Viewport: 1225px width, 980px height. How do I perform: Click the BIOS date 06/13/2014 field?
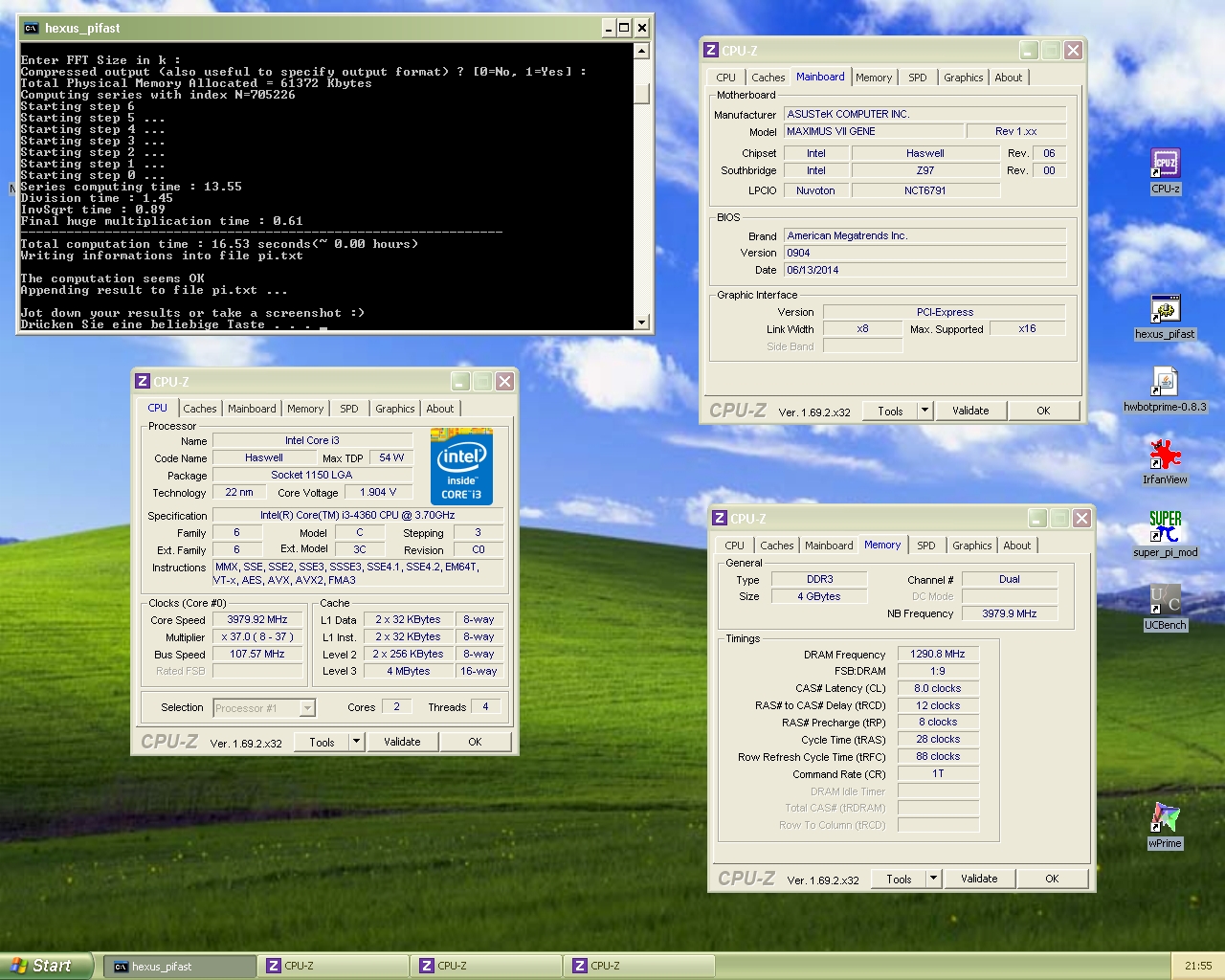(x=924, y=271)
